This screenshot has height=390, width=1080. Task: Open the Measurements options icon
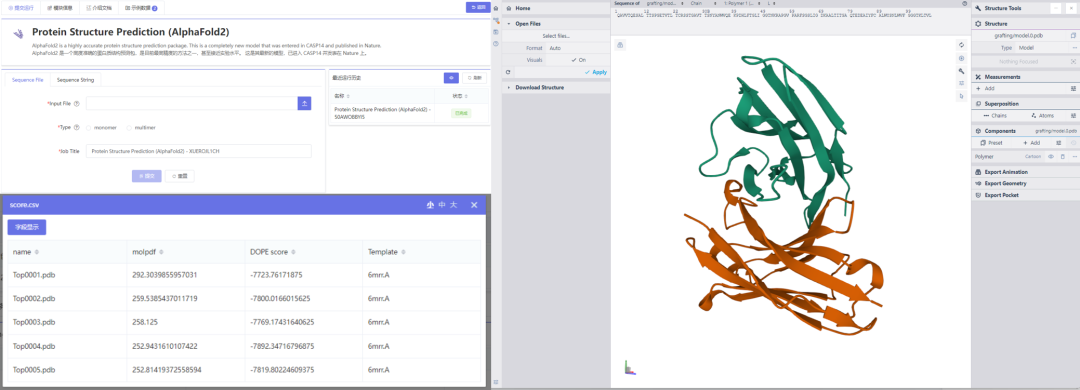coord(1073,88)
